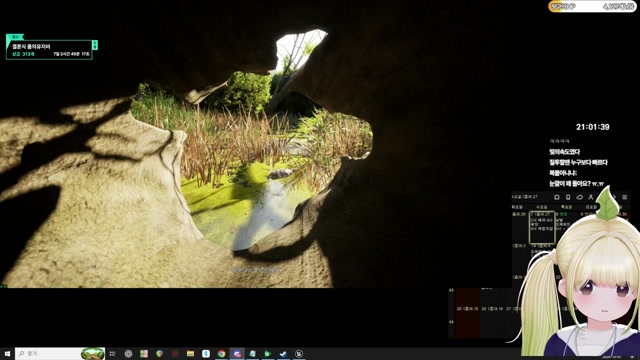Open the calendar widget's hamburger menu
Screen dimensions: 640x360
point(624,197)
